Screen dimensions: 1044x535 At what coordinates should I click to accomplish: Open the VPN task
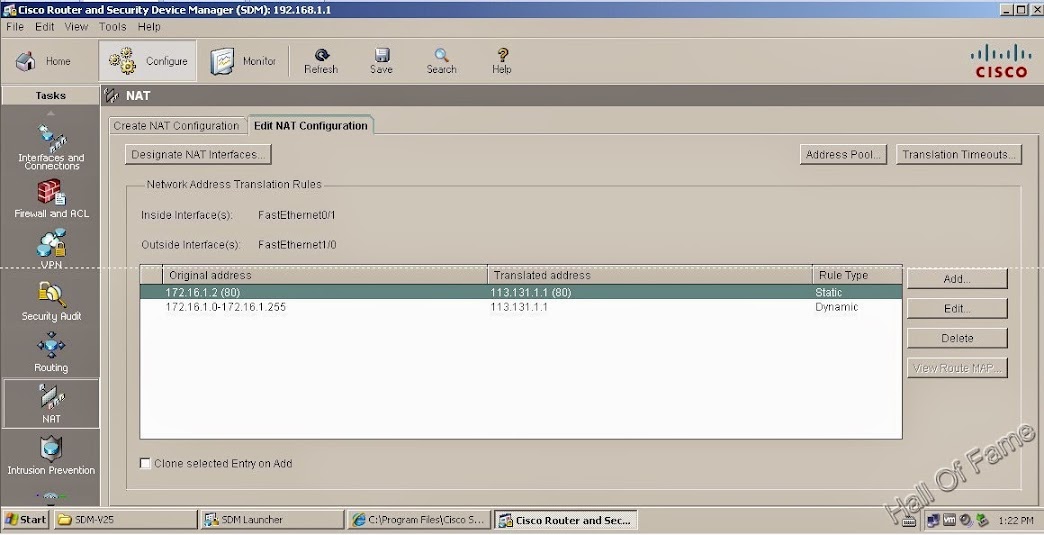[x=51, y=250]
